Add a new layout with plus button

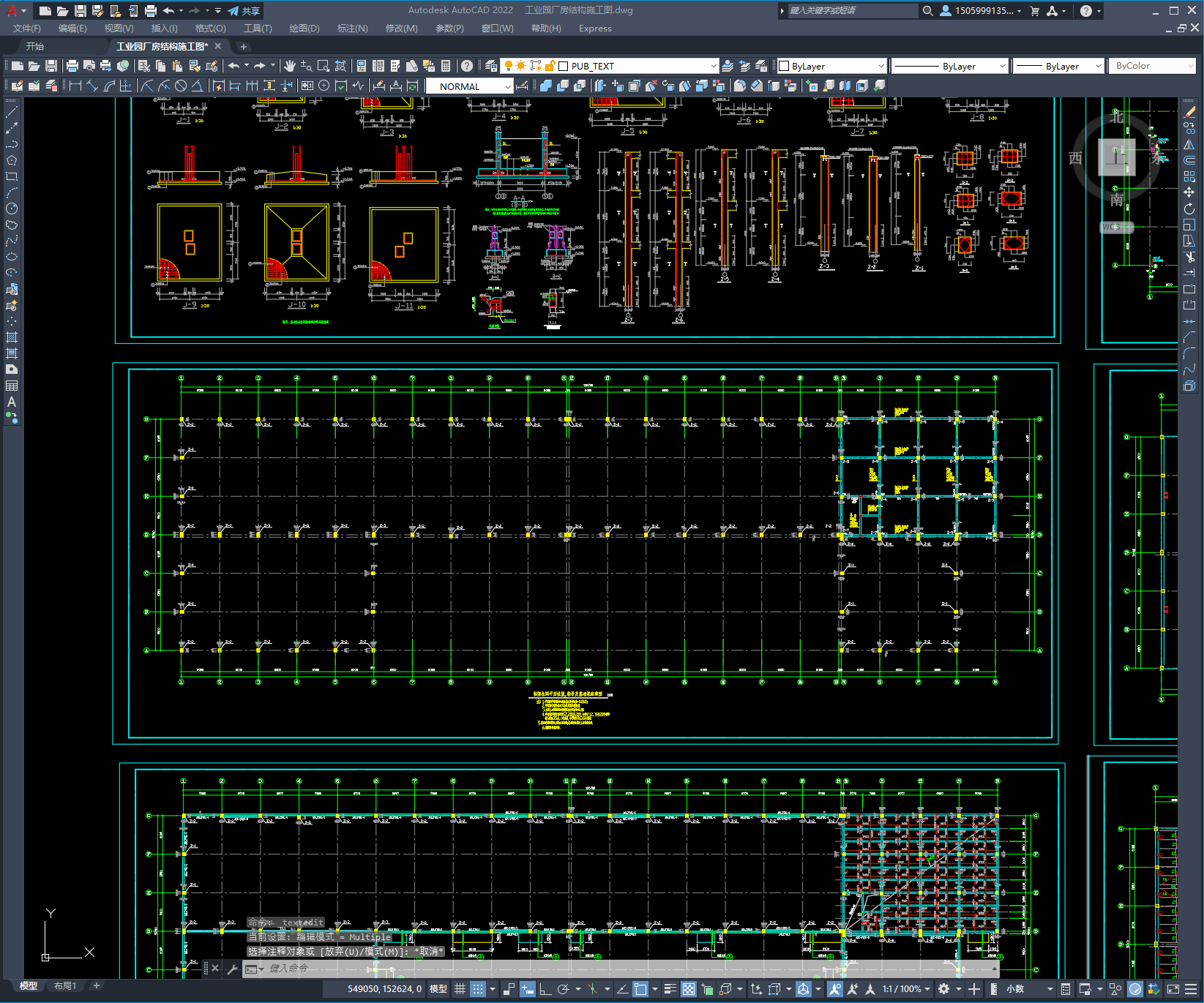tap(96, 985)
